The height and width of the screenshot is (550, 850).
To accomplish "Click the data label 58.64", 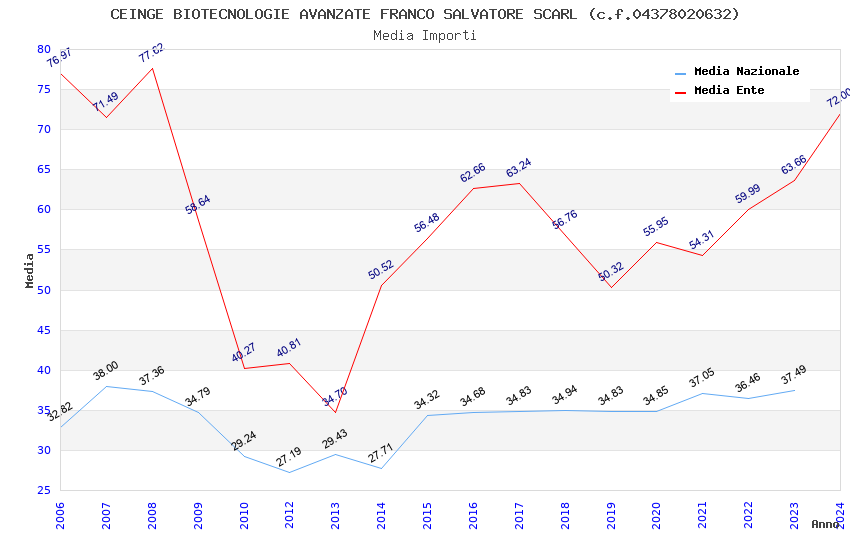I will coord(197,205).
